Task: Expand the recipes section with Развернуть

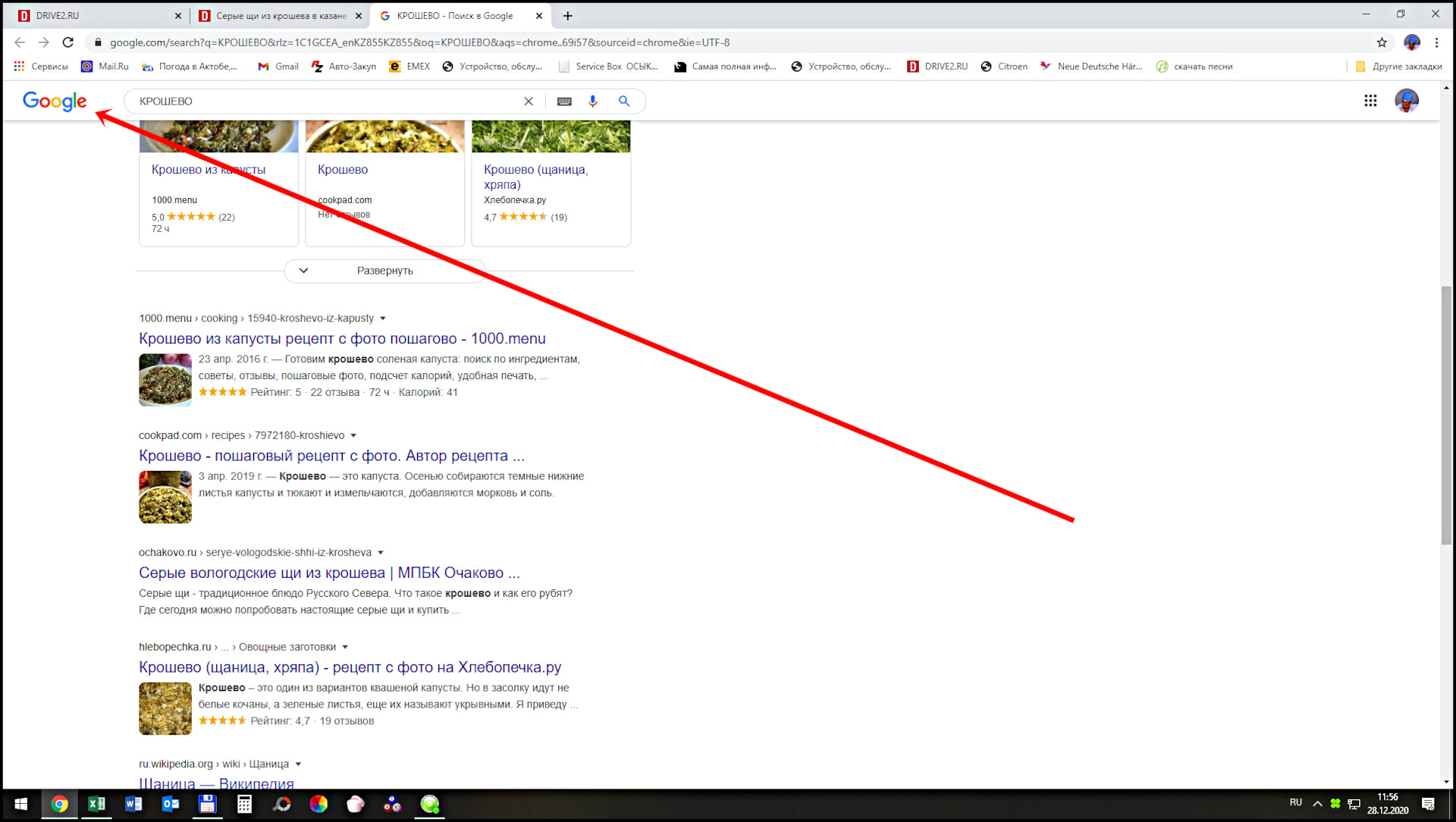Action: tap(384, 271)
